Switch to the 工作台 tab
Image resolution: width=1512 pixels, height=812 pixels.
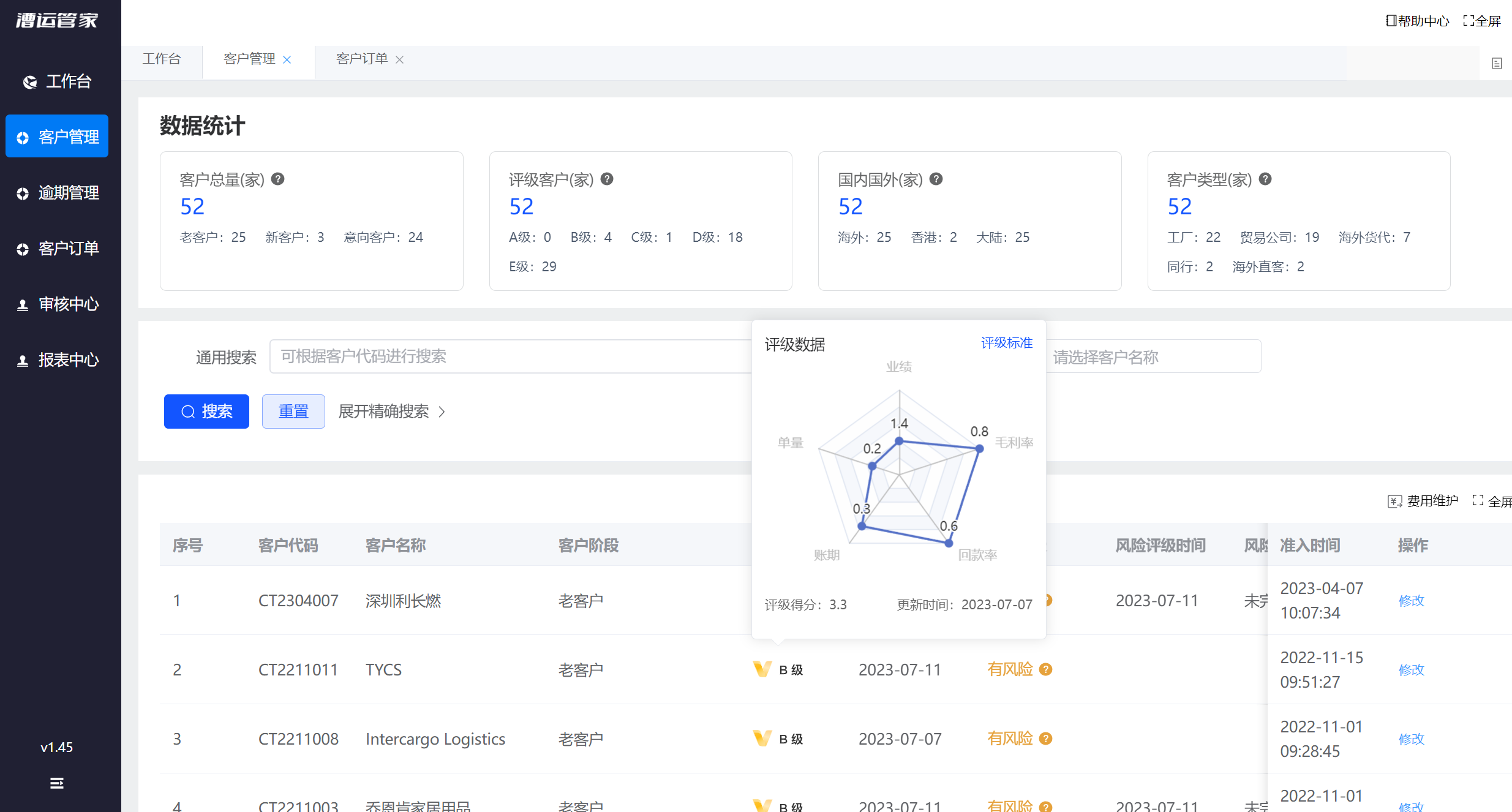click(x=162, y=59)
